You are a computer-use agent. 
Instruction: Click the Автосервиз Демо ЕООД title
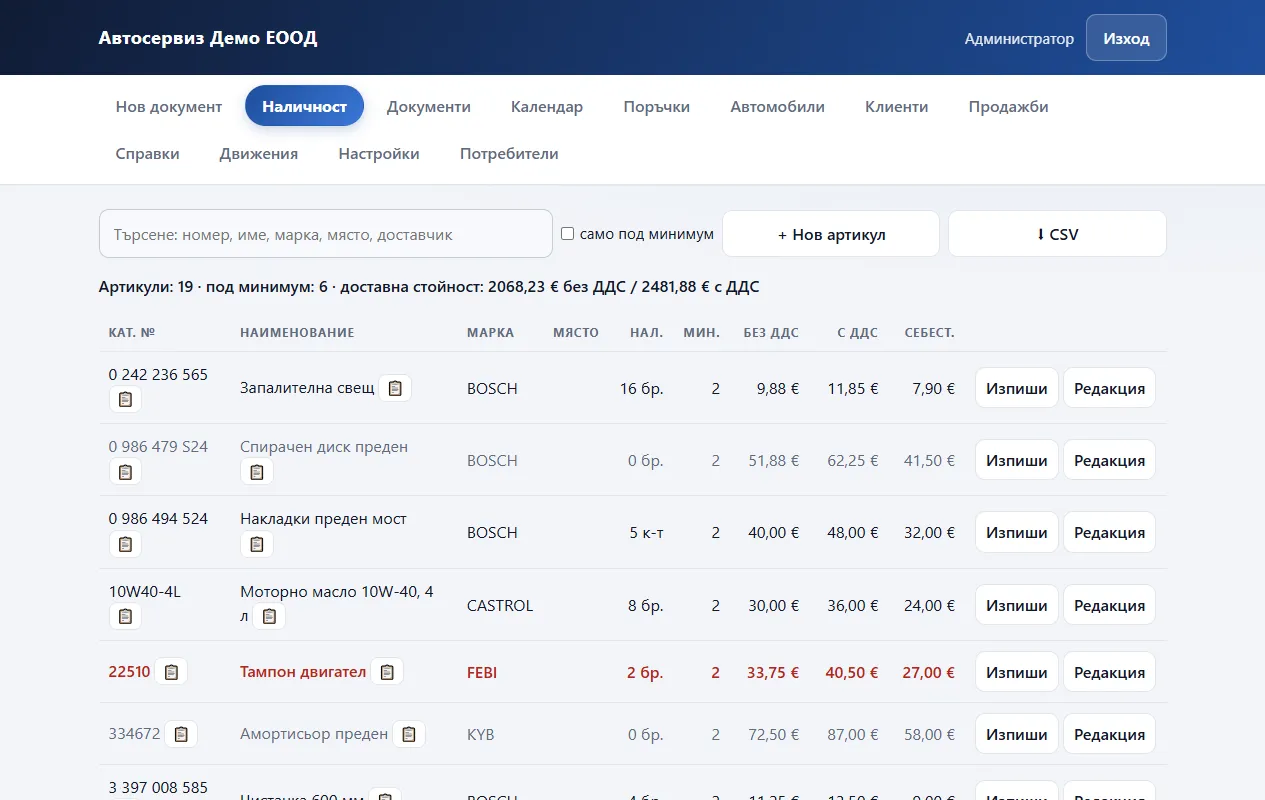coord(208,38)
